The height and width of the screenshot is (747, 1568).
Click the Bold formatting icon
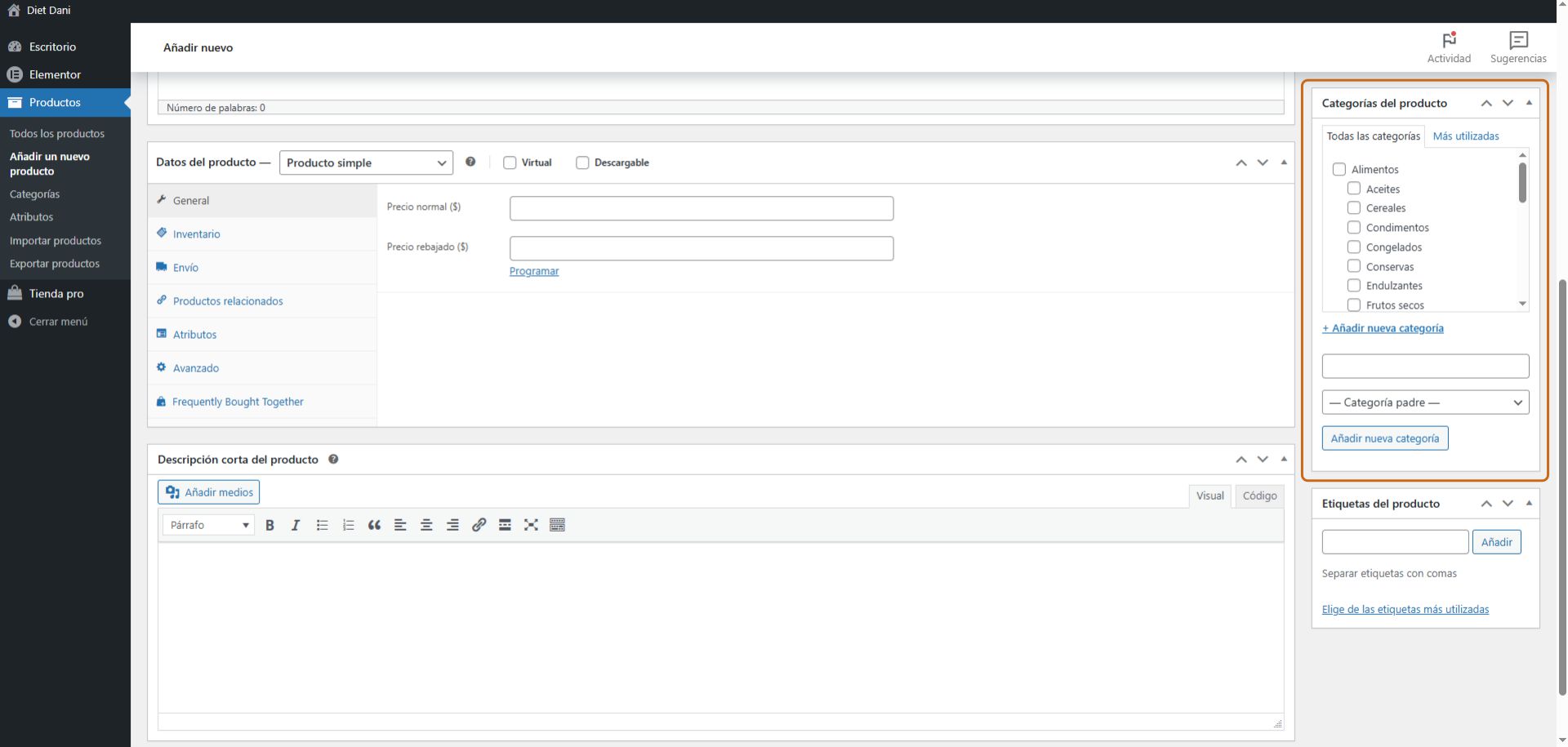click(x=269, y=525)
